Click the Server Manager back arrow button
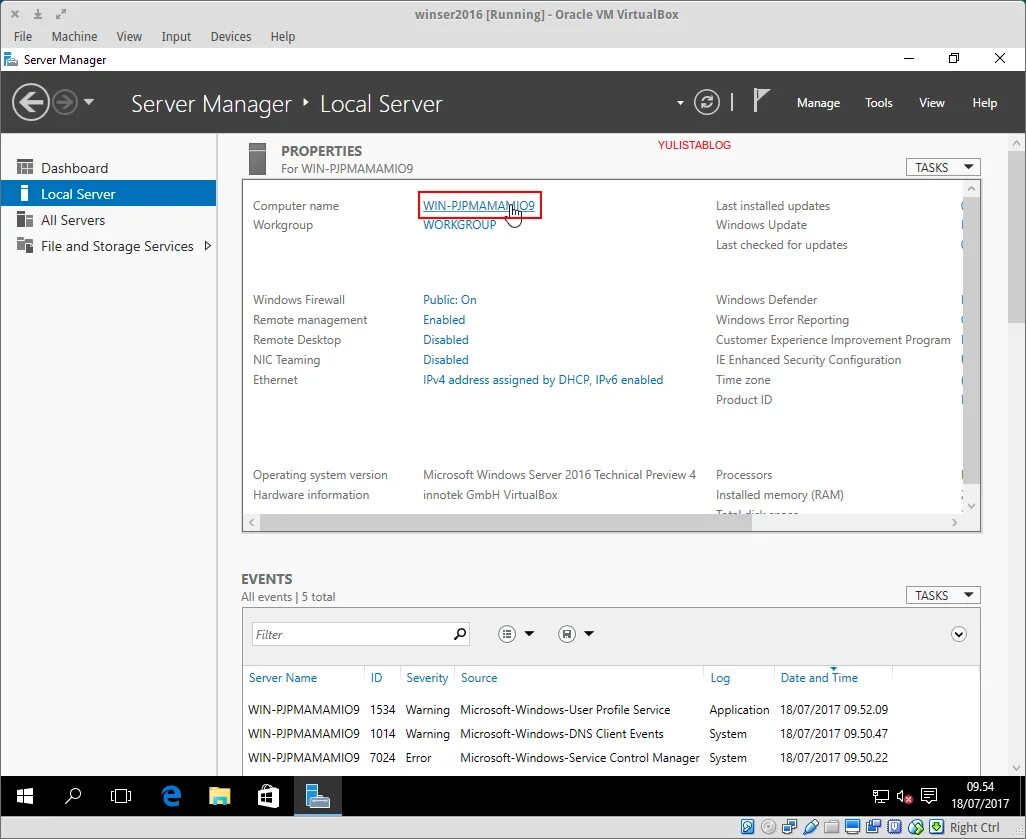This screenshot has height=839, width=1026. (30, 102)
